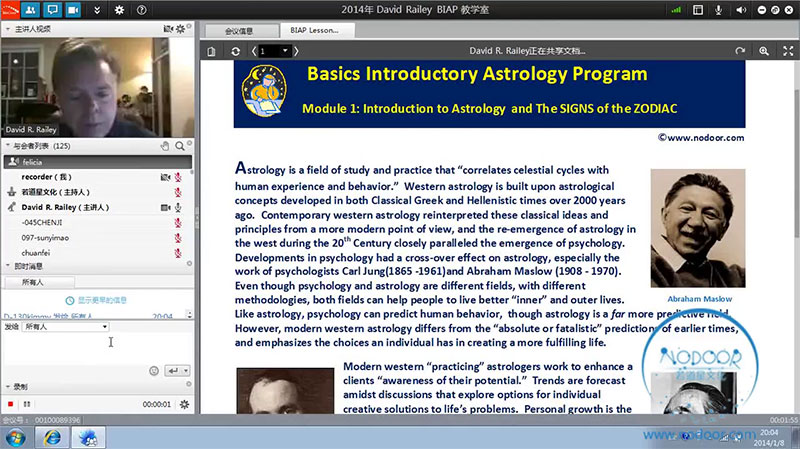Click 显示更早的消息 show earlier messages link

96,300
